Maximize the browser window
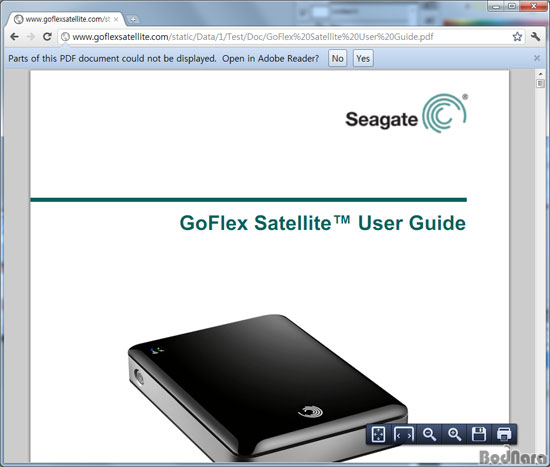The image size is (550, 467). click(512, 6)
